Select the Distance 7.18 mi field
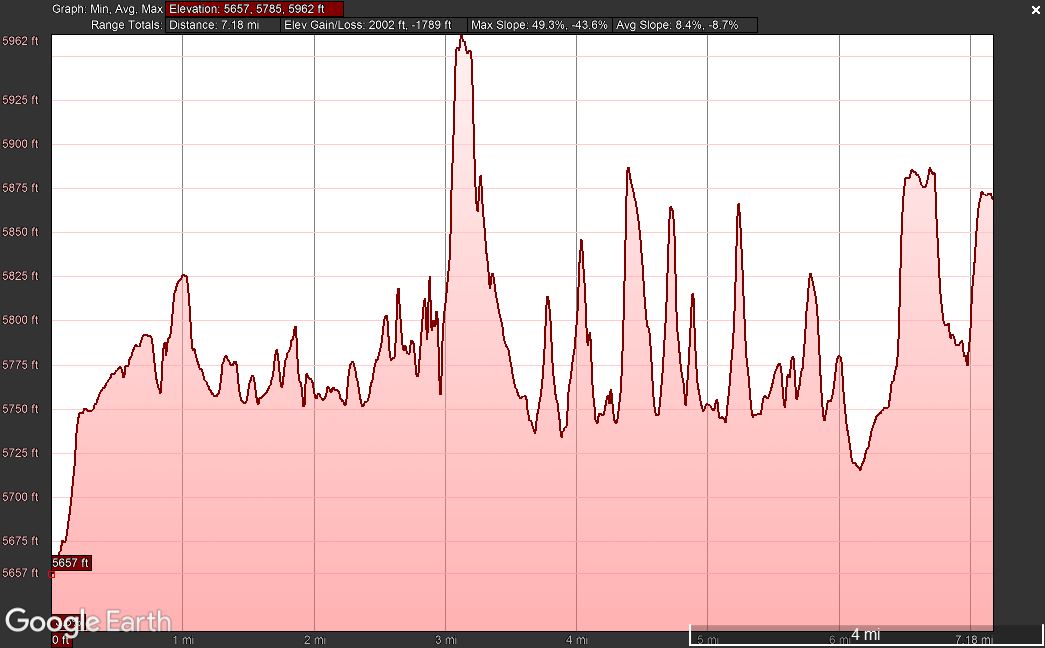Viewport: 1045px width, 648px height. [222, 25]
